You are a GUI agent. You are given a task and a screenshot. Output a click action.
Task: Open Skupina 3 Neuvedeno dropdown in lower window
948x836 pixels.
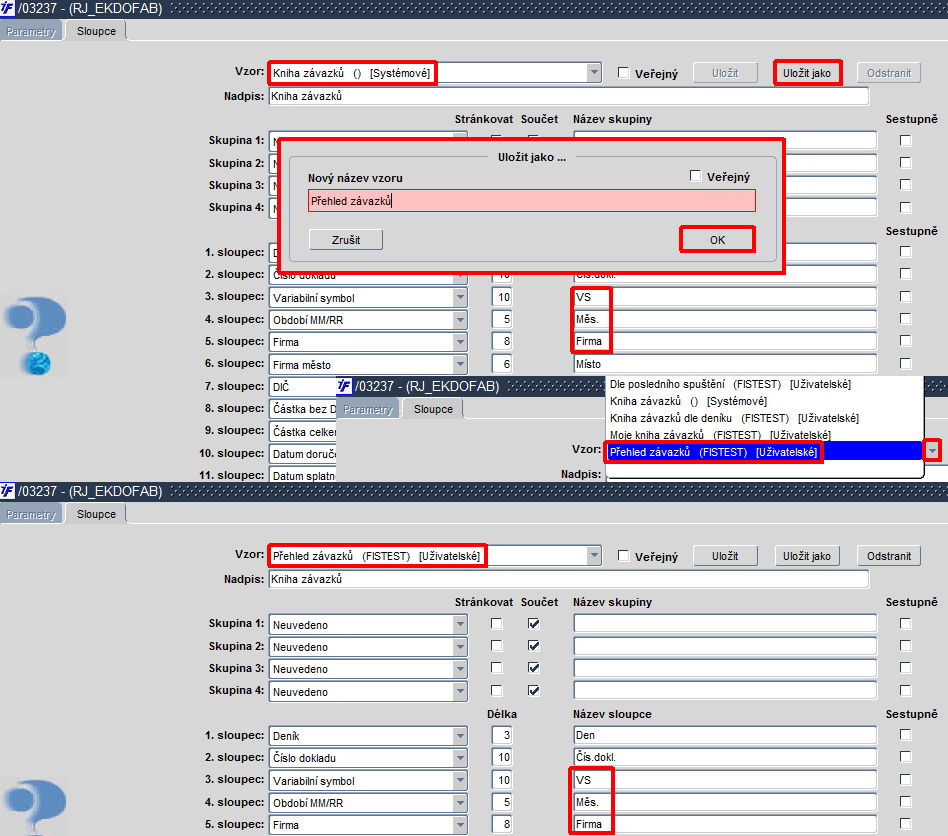tap(460, 669)
